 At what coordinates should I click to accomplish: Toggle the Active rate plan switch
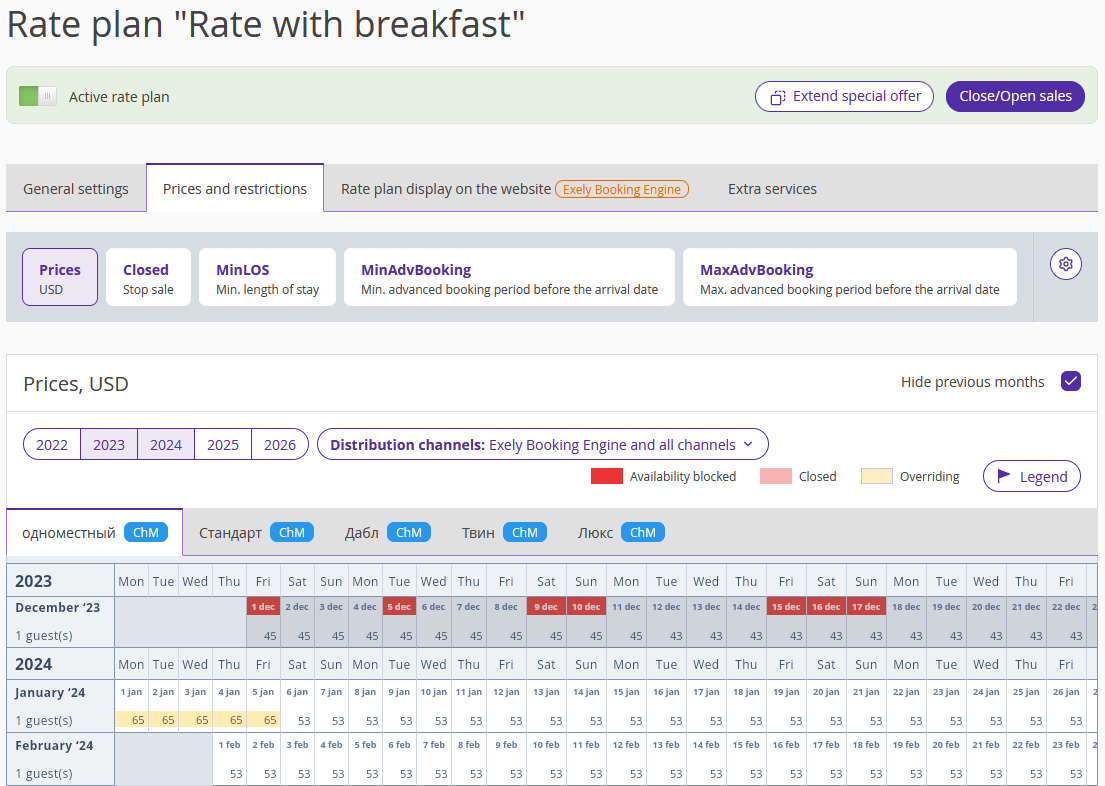[37, 96]
